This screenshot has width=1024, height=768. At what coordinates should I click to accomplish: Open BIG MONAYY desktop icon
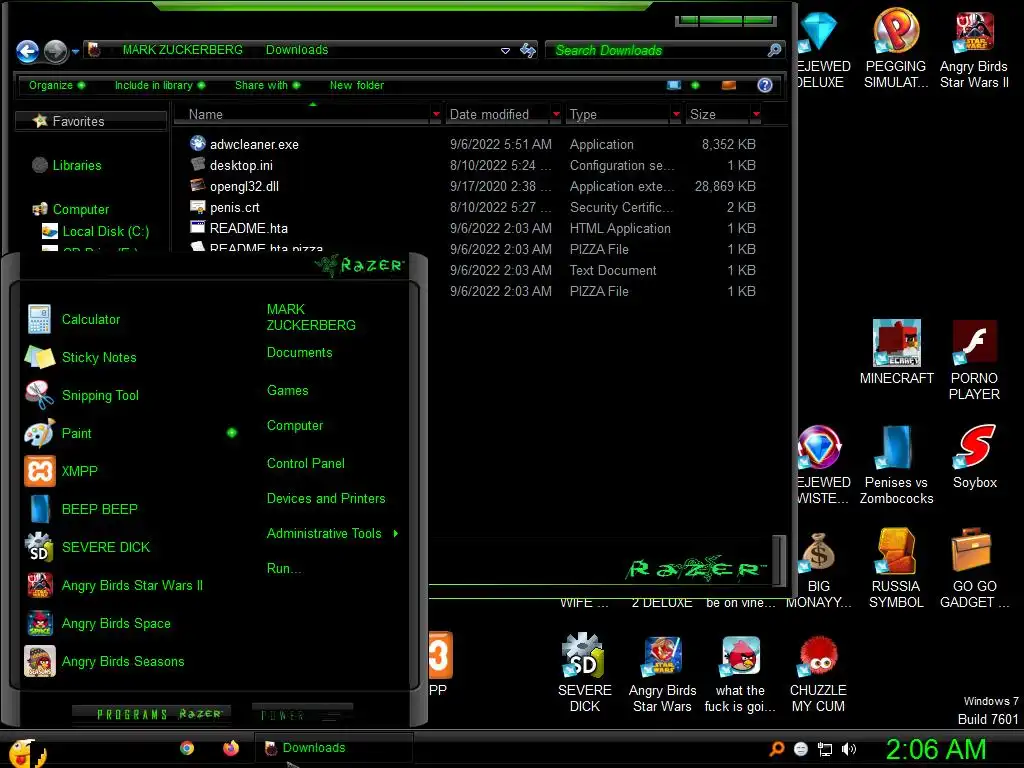tap(818, 571)
